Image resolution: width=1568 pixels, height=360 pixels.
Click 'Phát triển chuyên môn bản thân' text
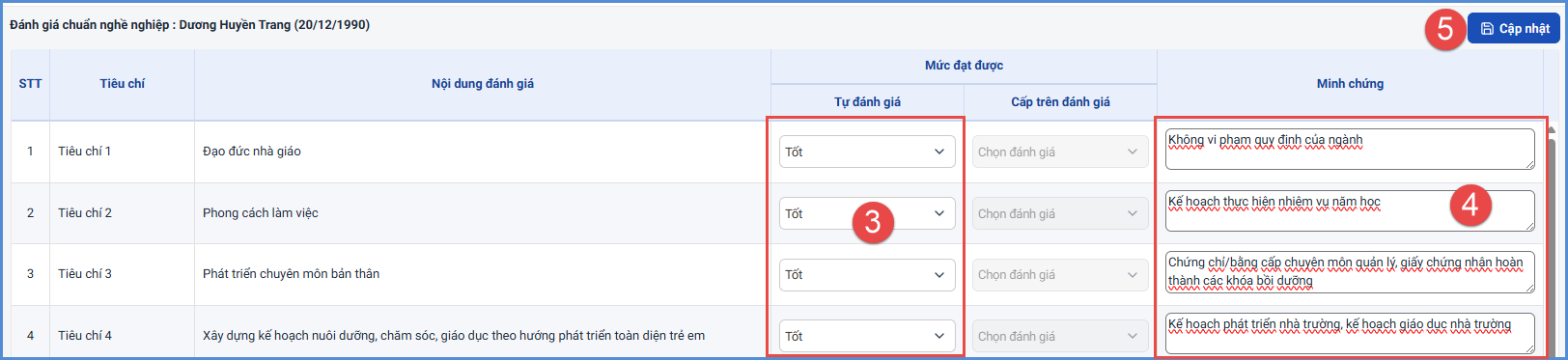point(292,274)
